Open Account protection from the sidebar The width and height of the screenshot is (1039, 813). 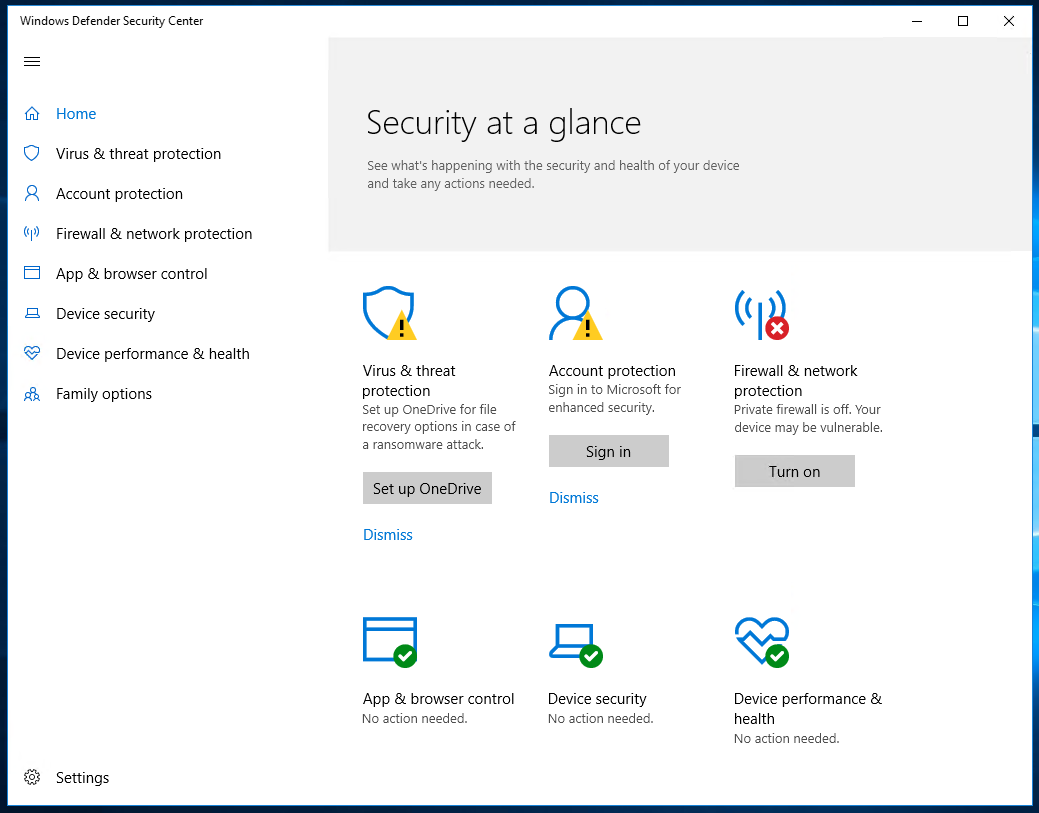tap(119, 193)
